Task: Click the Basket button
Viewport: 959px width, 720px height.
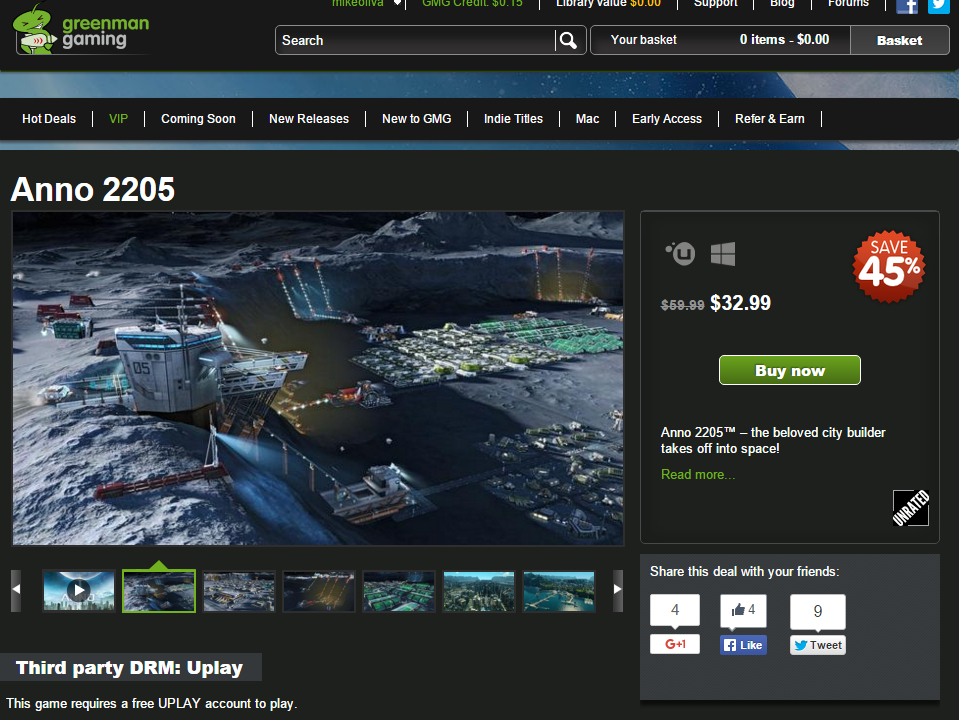Action: coord(899,40)
